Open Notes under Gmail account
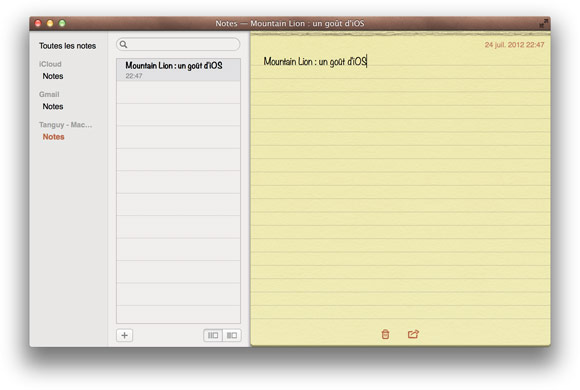 [53, 107]
